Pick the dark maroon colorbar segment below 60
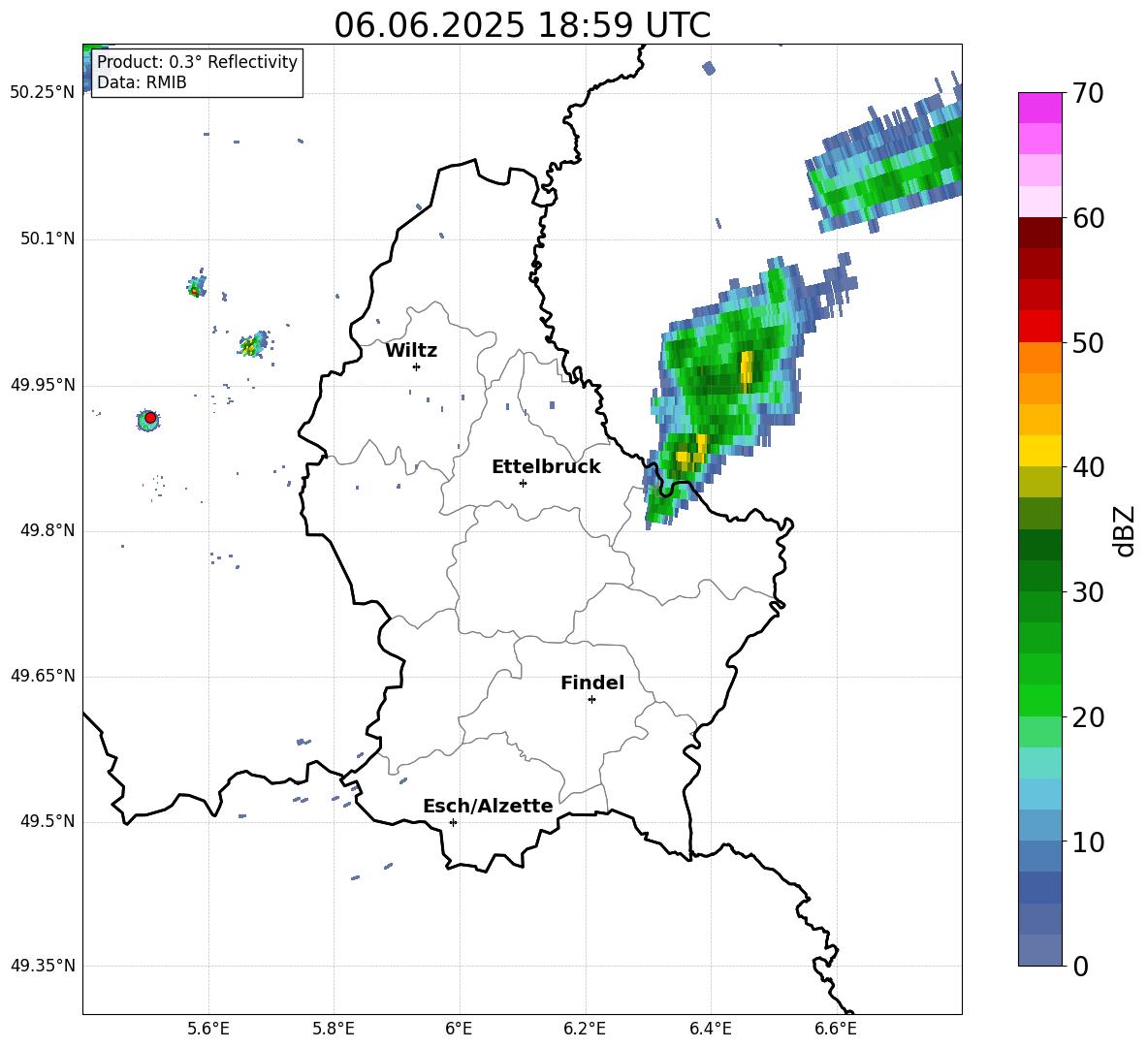 [x=1039, y=233]
